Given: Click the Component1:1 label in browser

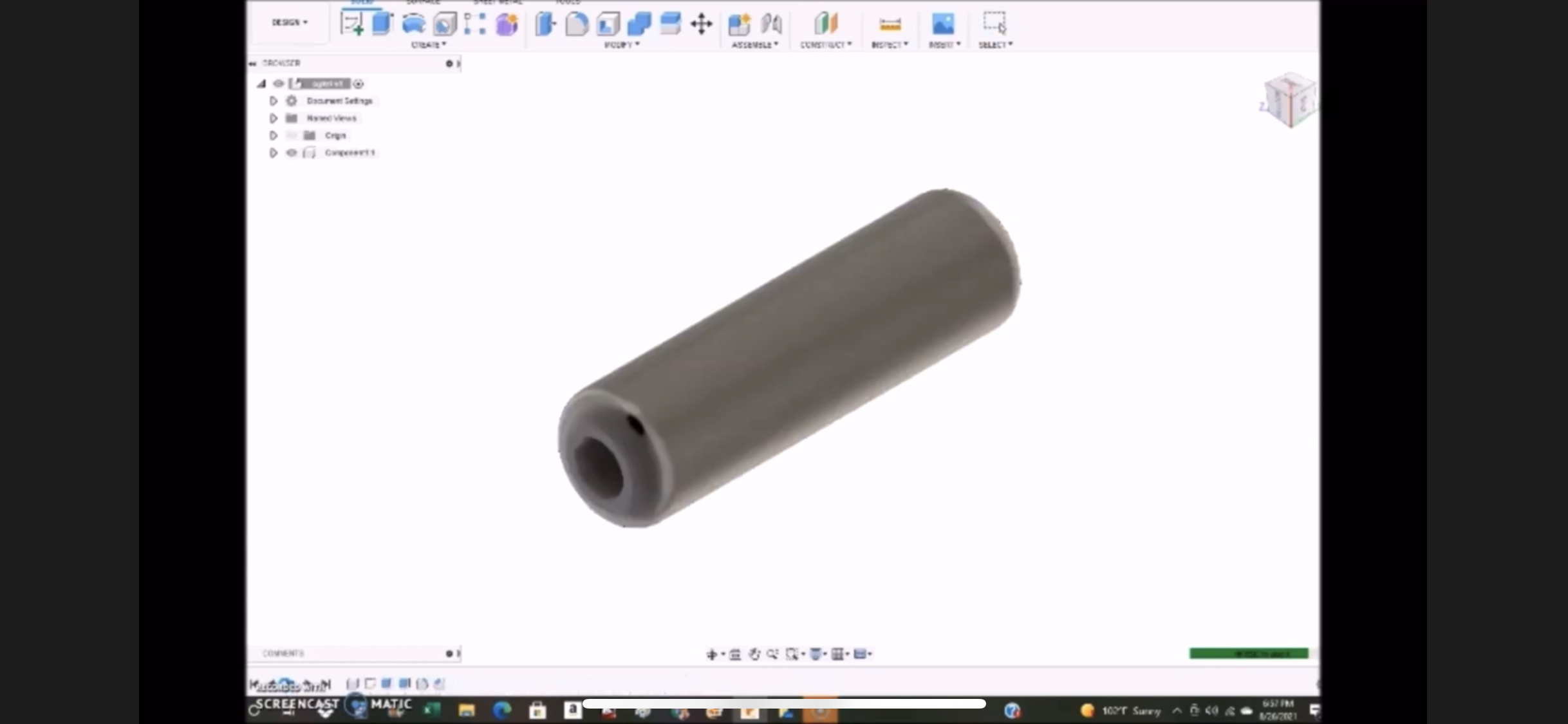Looking at the screenshot, I should [x=350, y=153].
